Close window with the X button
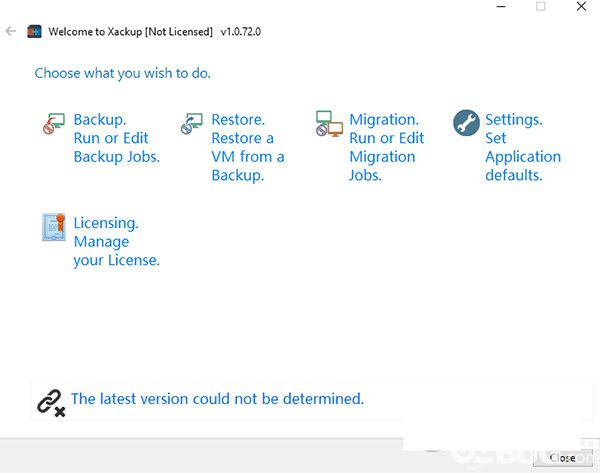The height and width of the screenshot is (473, 600). coord(581,7)
